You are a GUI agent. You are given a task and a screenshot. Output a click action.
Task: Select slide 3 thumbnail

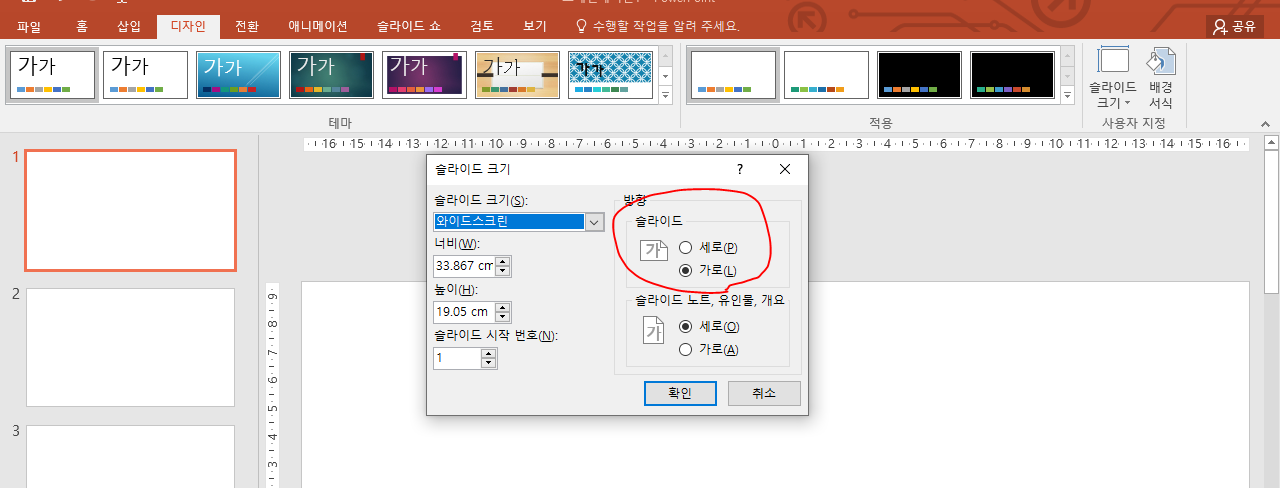pyautogui.click(x=130, y=457)
